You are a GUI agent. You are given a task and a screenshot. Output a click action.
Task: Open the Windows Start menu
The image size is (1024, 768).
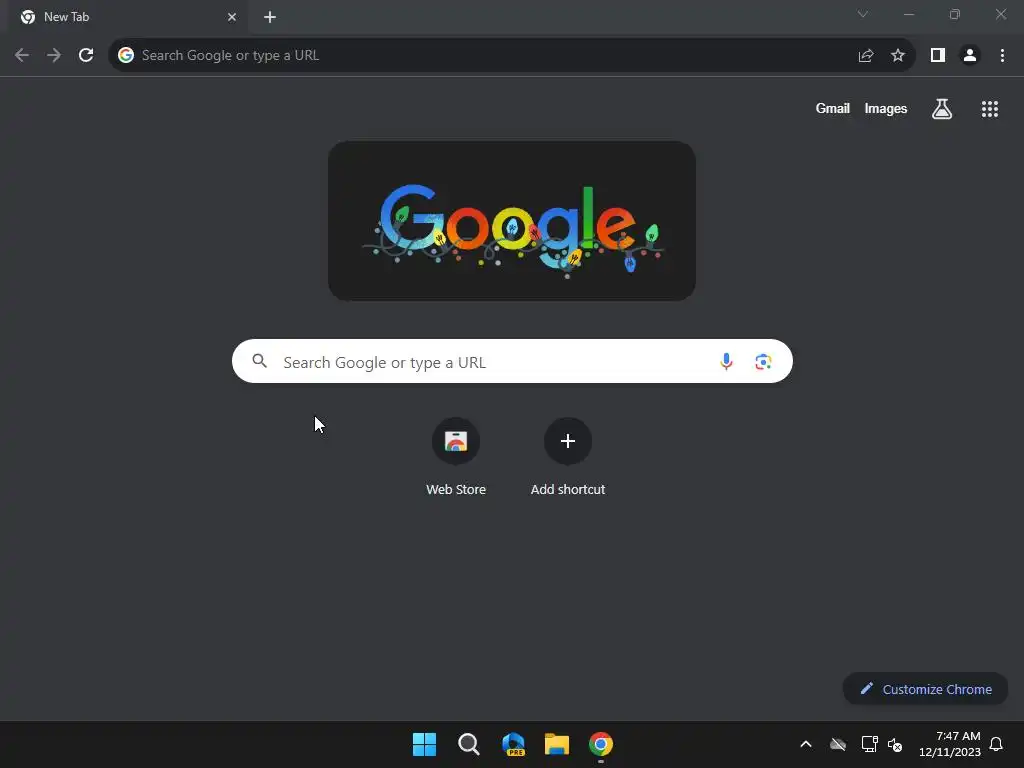(424, 744)
